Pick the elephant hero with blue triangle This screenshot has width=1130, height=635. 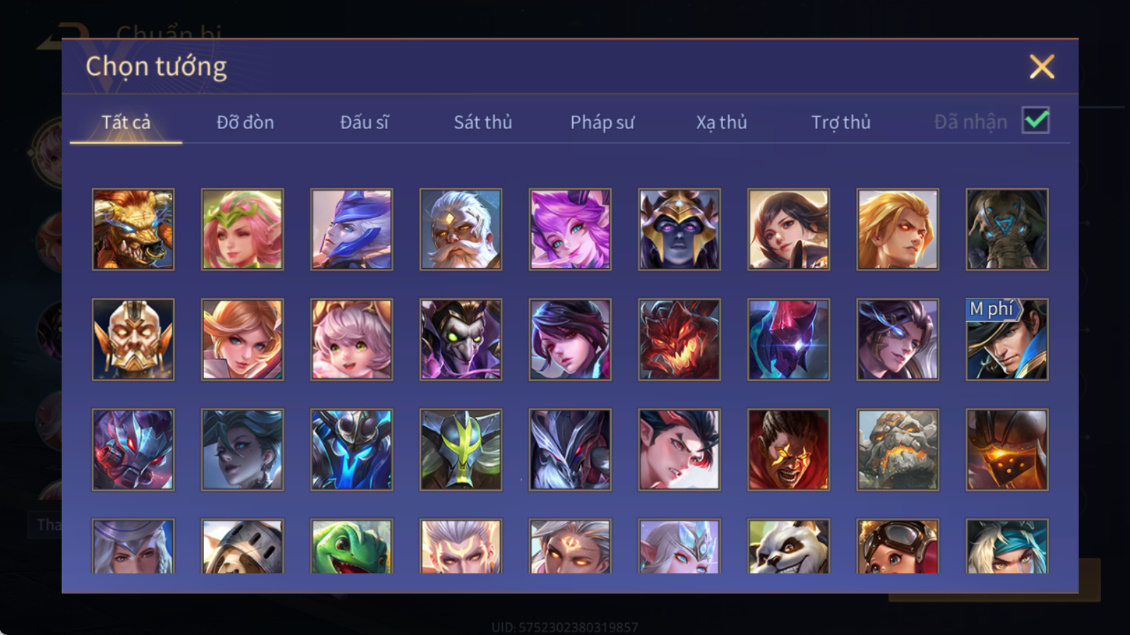coord(1007,229)
